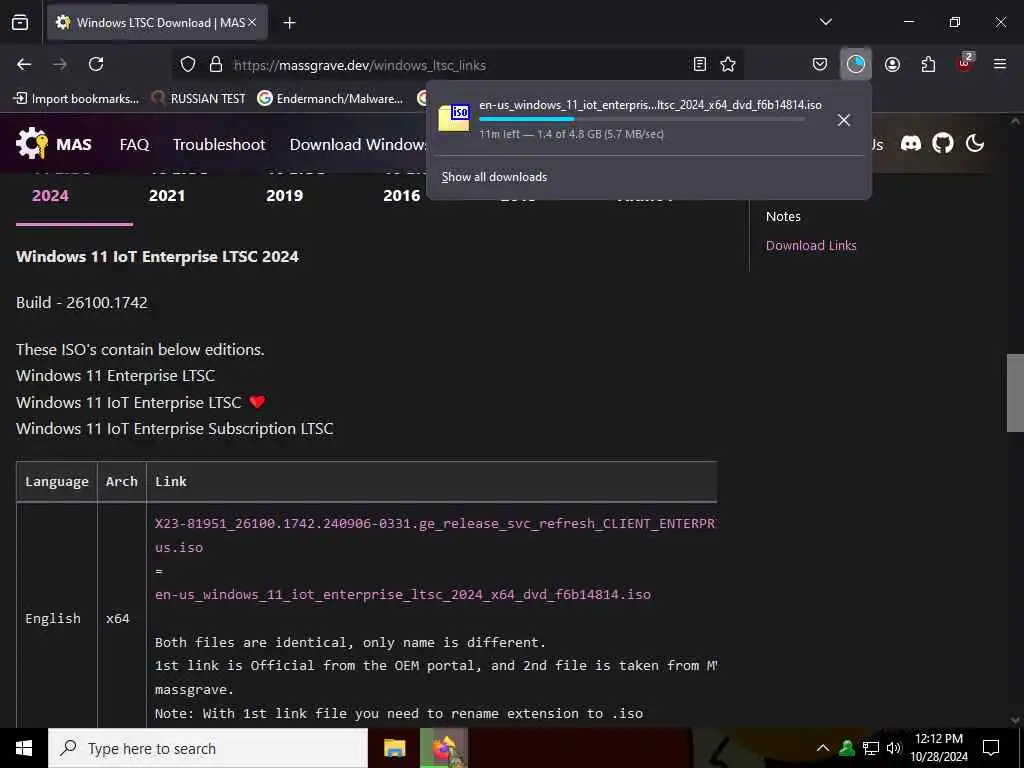
Task: Bookmark this page with star icon
Action: tap(728, 64)
